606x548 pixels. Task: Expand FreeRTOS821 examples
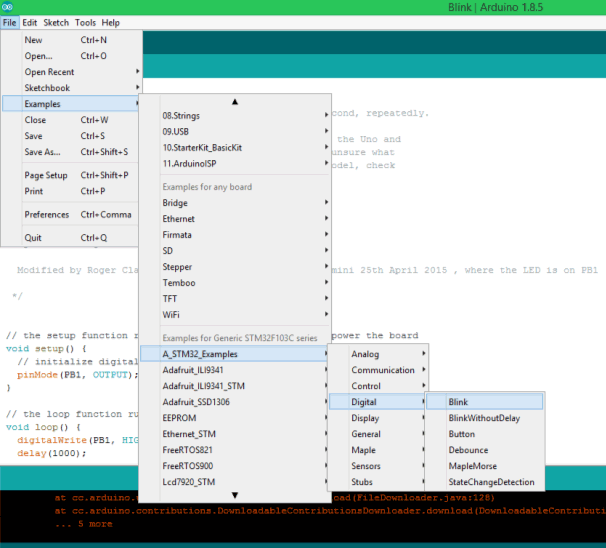coord(235,450)
